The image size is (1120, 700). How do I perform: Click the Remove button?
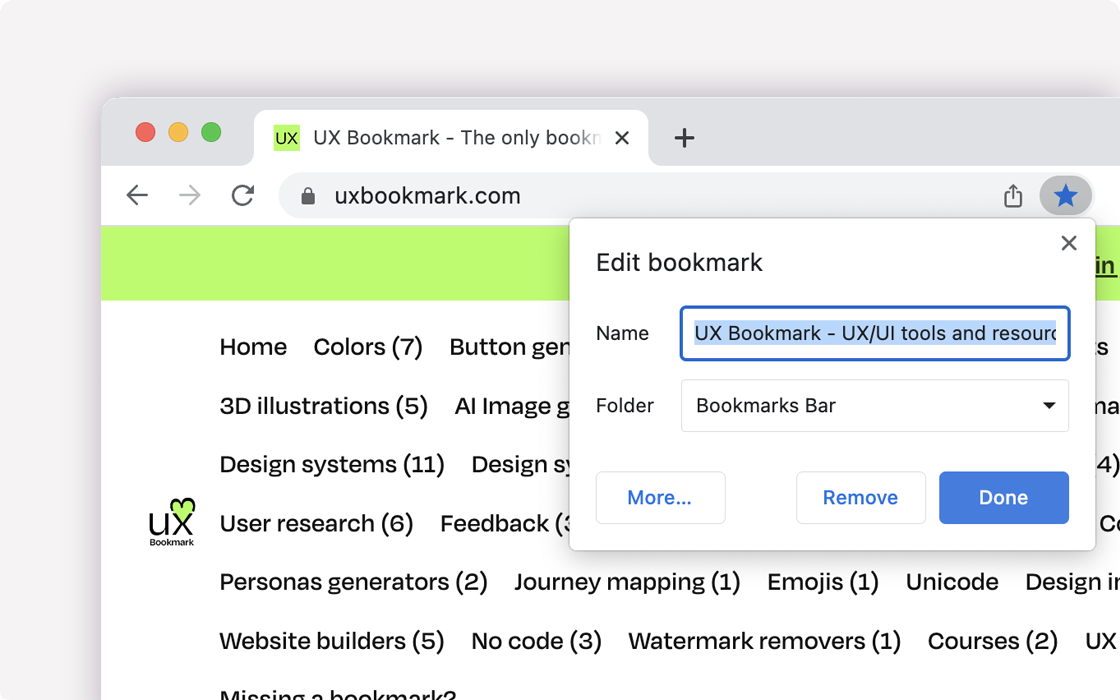pyautogui.click(x=861, y=498)
